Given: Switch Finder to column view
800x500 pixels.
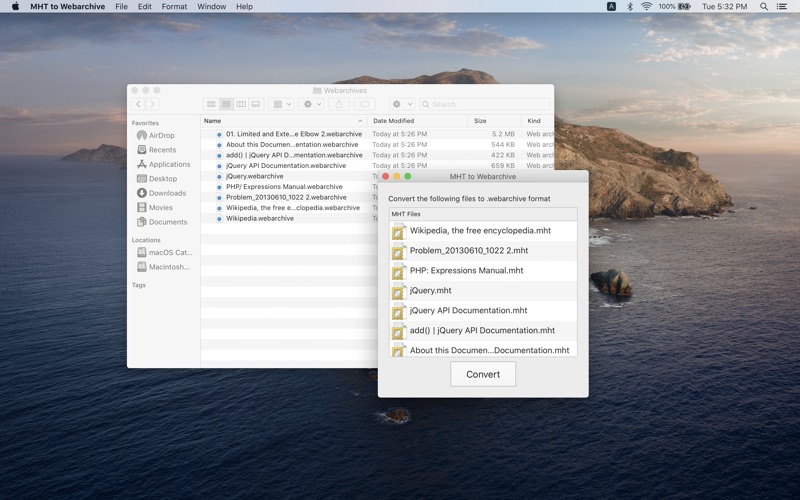Looking at the screenshot, I should tap(241, 104).
